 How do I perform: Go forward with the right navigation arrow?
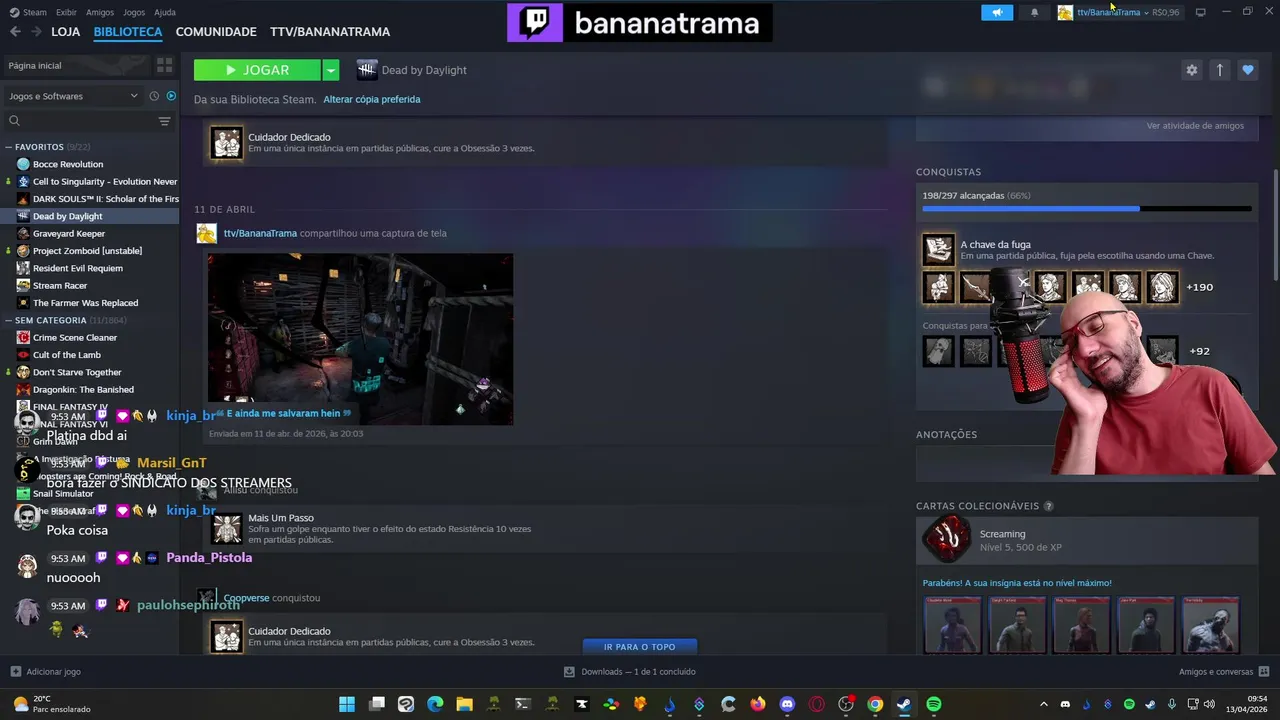(36, 32)
